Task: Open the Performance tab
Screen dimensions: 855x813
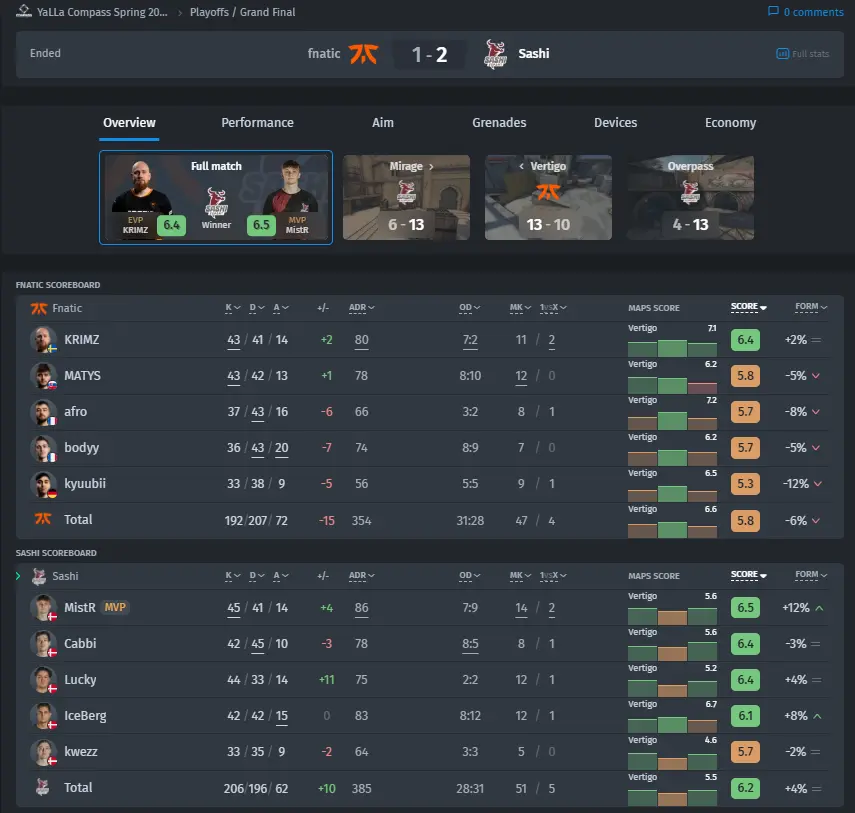Action: (x=257, y=123)
